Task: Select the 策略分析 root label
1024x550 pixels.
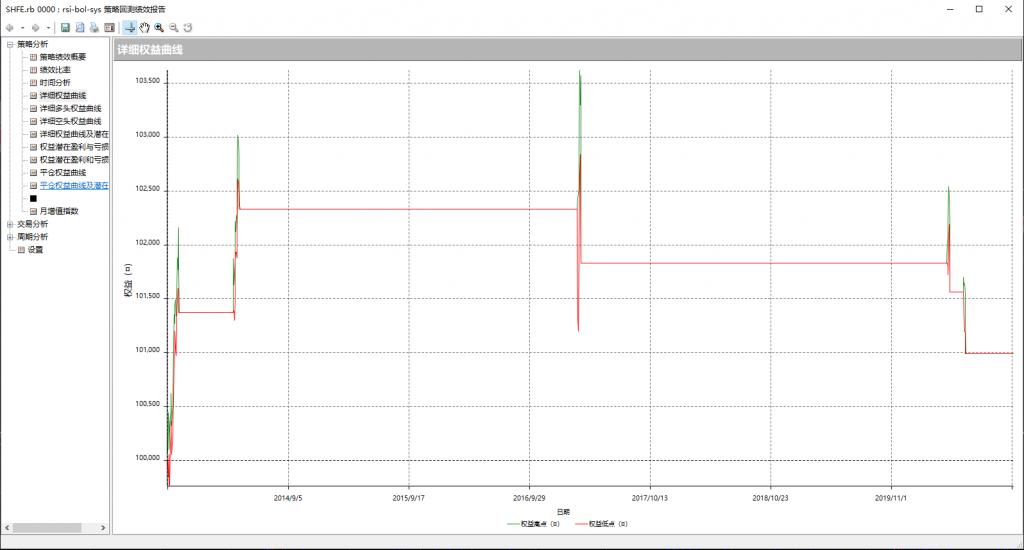Action: (33, 44)
